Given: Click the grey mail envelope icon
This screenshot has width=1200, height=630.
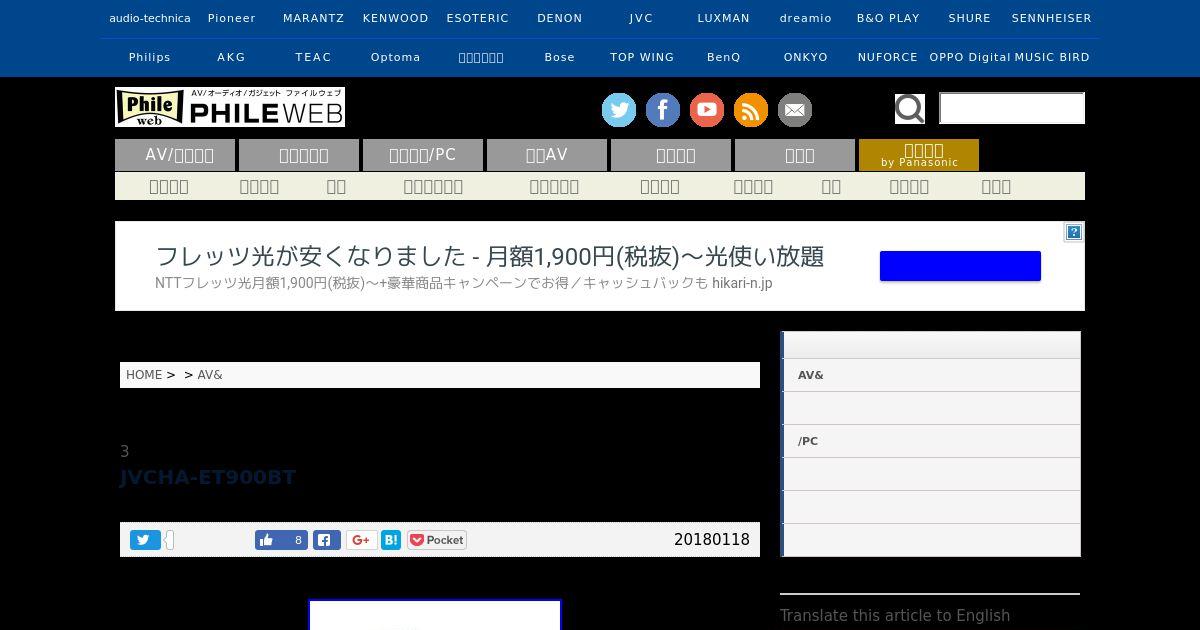Looking at the screenshot, I should tap(795, 110).
